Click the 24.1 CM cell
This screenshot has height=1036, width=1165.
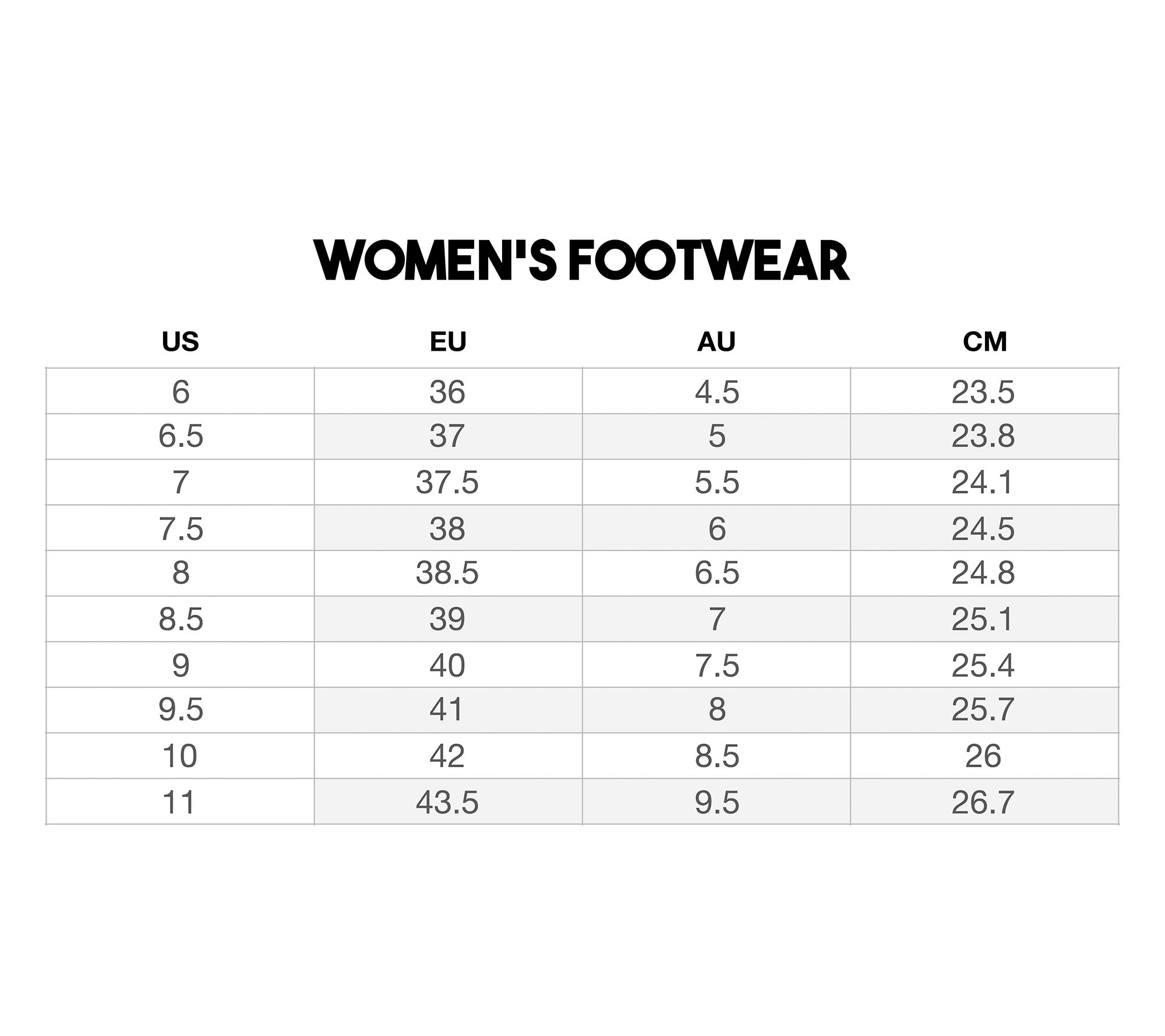pyautogui.click(x=984, y=482)
